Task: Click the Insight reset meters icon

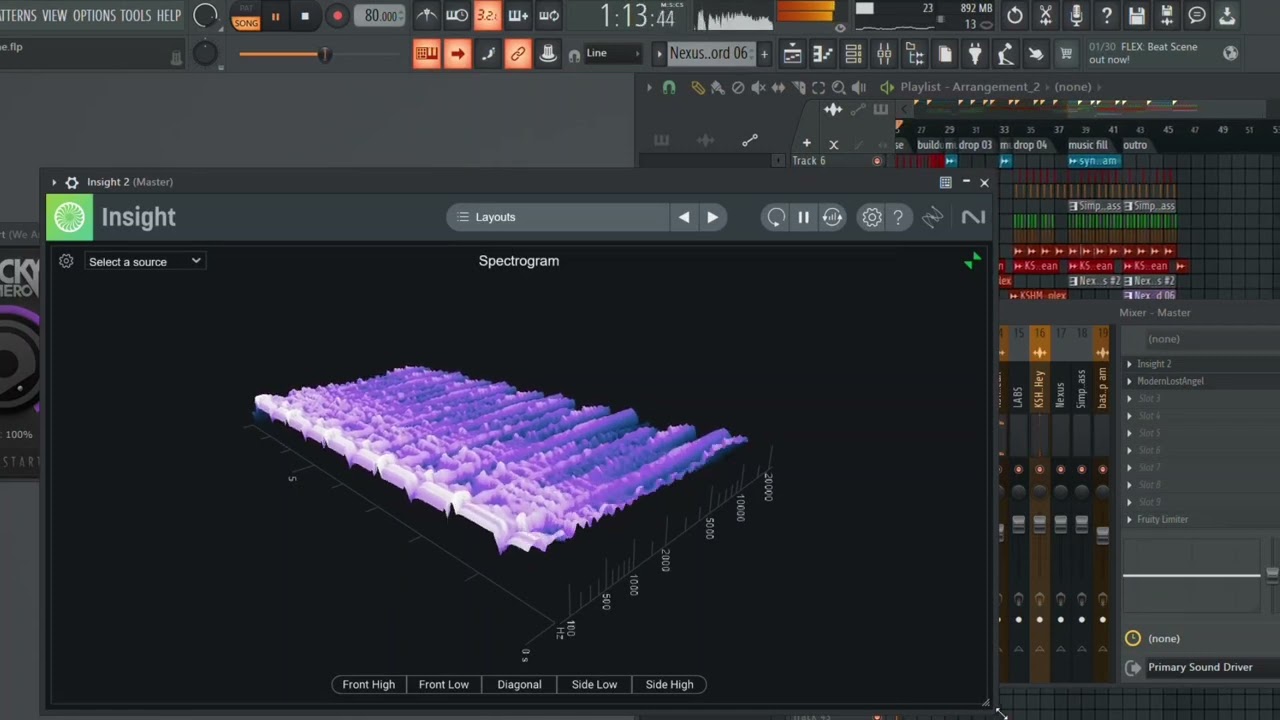Action: click(776, 217)
